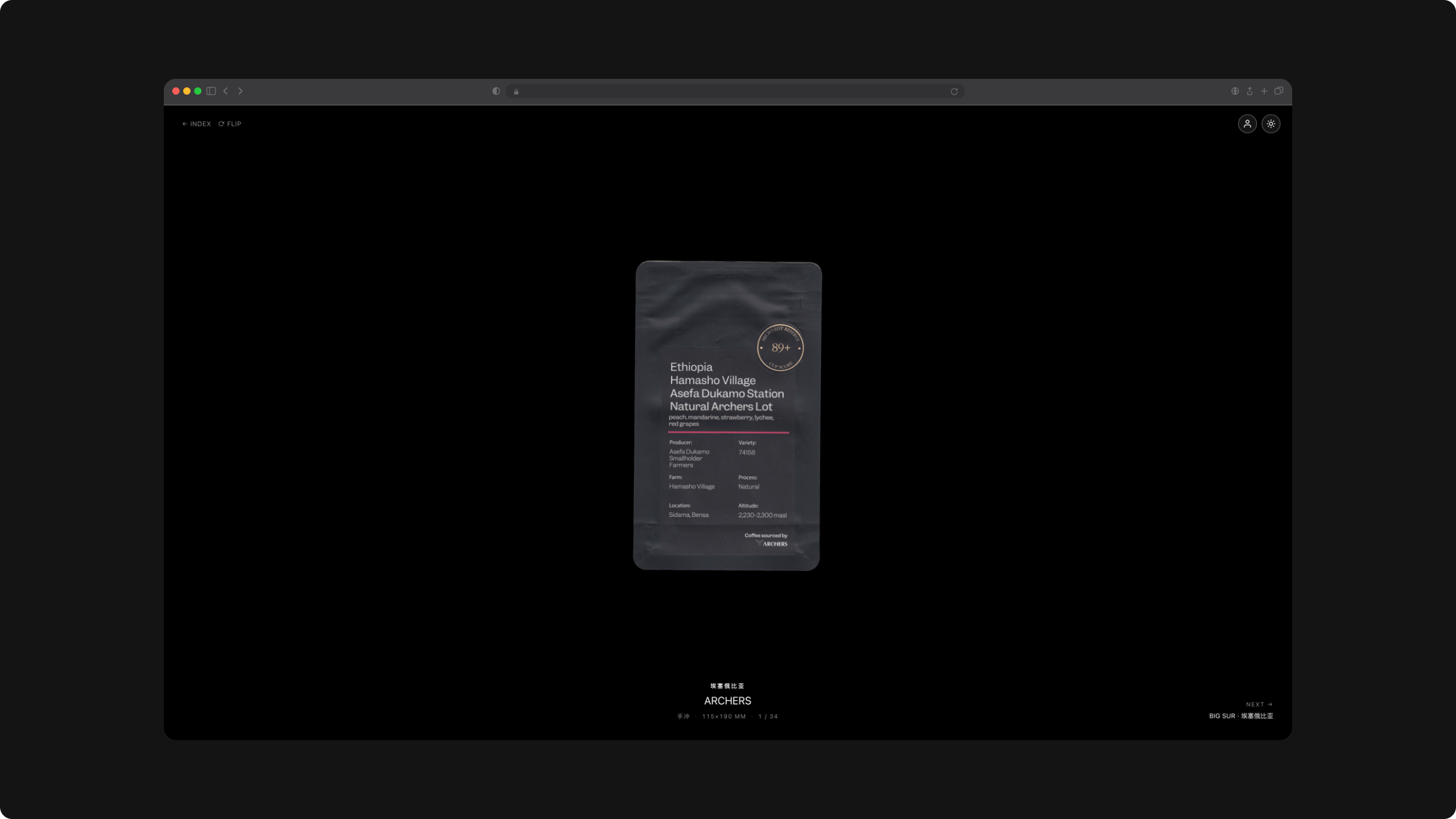Open the globe translate icon
This screenshot has height=819, width=1456.
point(1235,91)
